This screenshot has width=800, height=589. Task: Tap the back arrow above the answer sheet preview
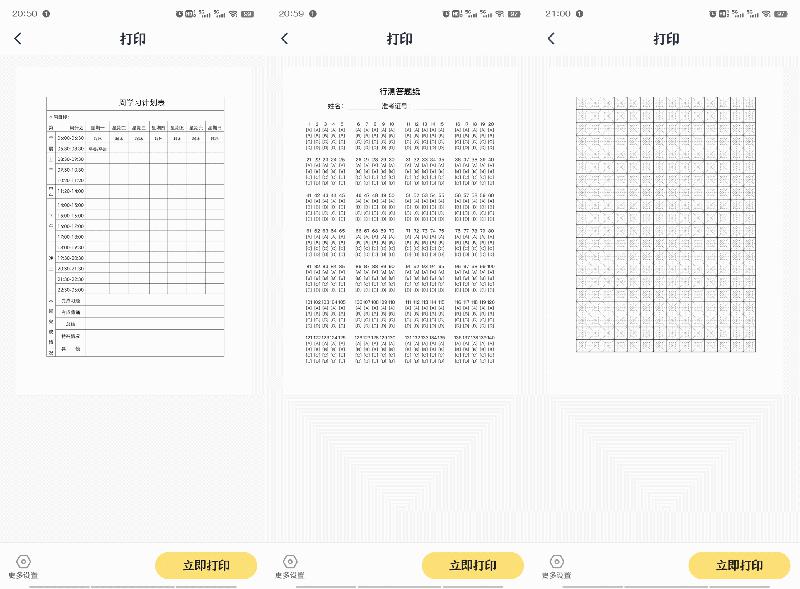click(x=285, y=38)
